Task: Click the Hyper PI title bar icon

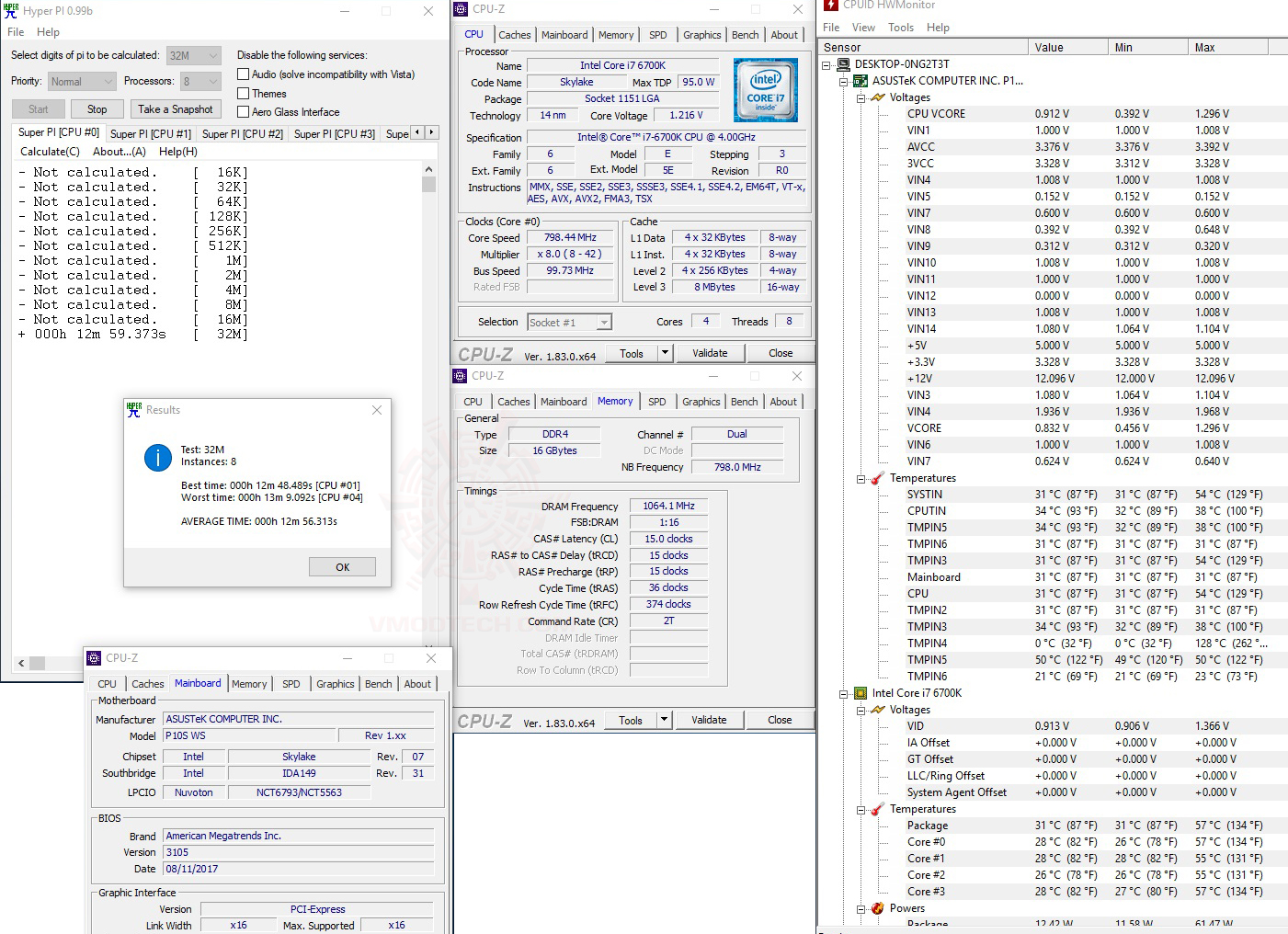Action: point(10,10)
